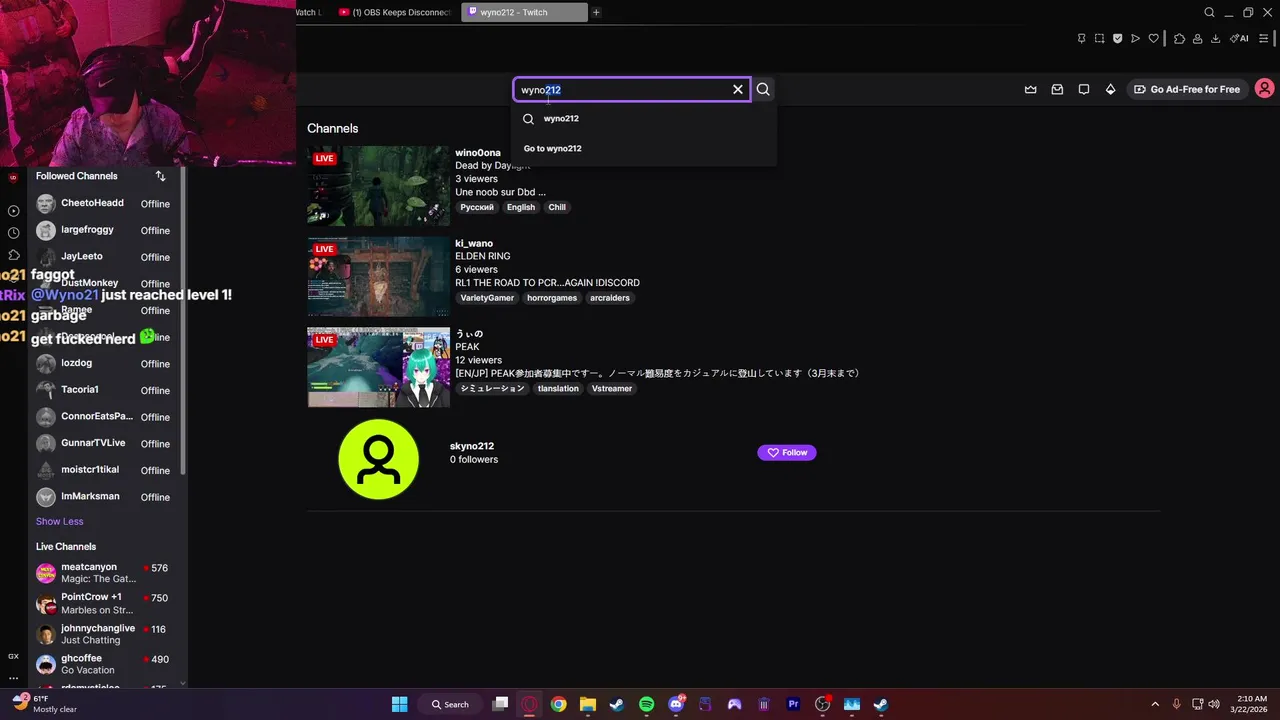
Task: Open the notifications inbox icon
Action: point(1057,89)
